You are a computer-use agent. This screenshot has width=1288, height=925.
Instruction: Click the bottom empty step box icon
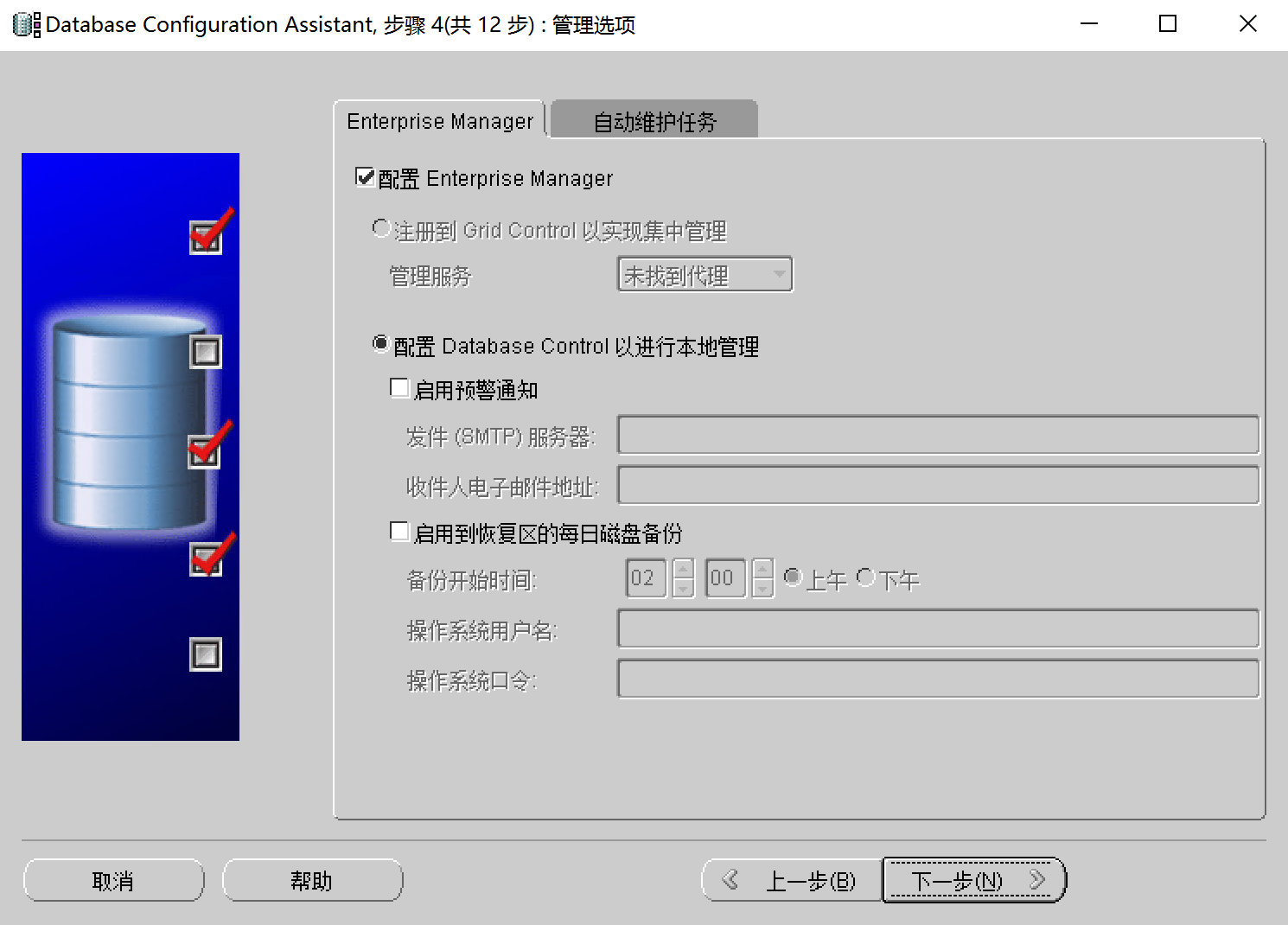coord(206,654)
